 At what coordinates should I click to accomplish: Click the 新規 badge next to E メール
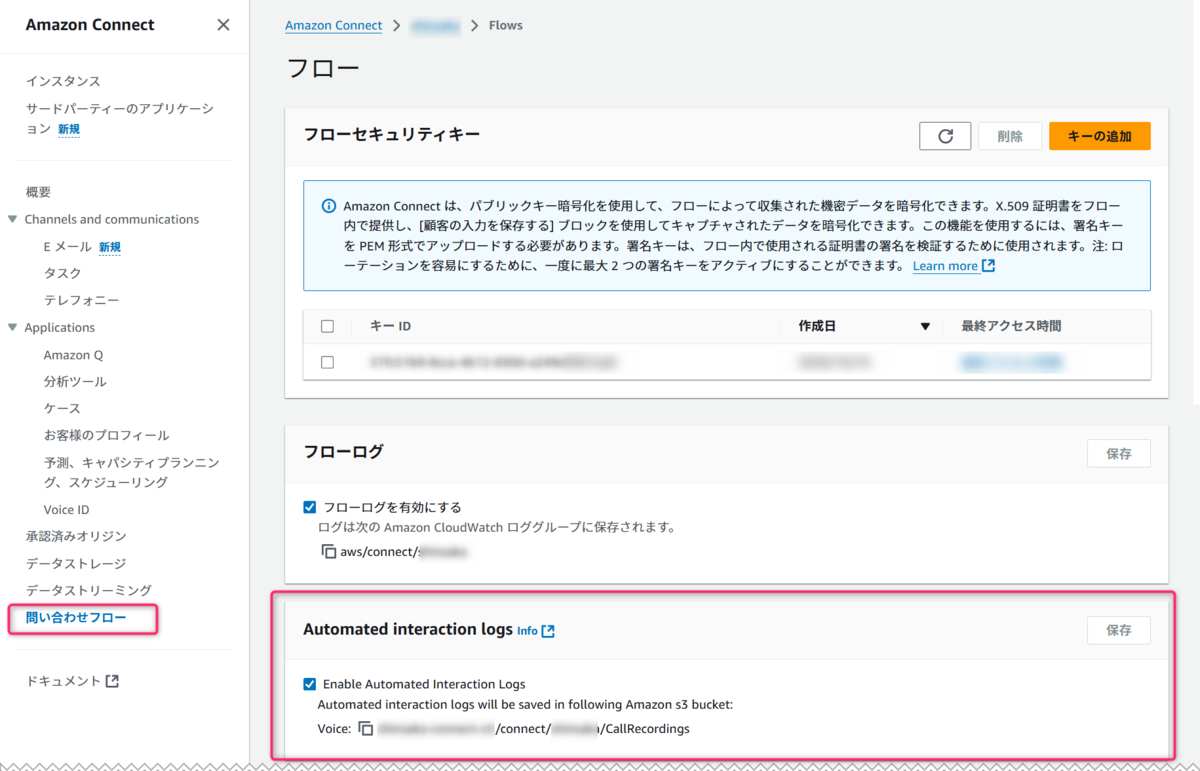click(x=109, y=247)
